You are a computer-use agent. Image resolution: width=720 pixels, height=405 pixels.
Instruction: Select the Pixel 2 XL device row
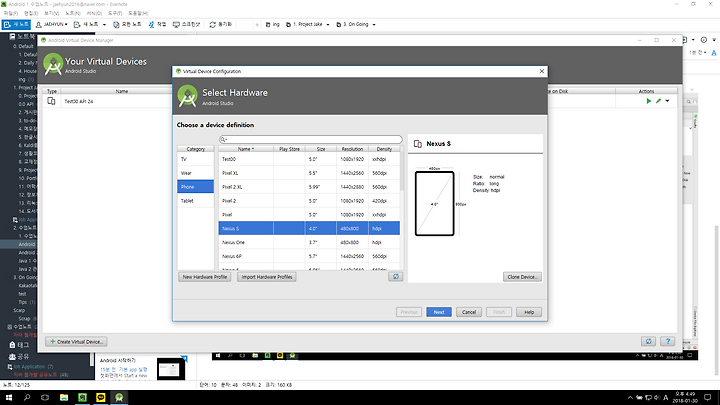(309, 187)
